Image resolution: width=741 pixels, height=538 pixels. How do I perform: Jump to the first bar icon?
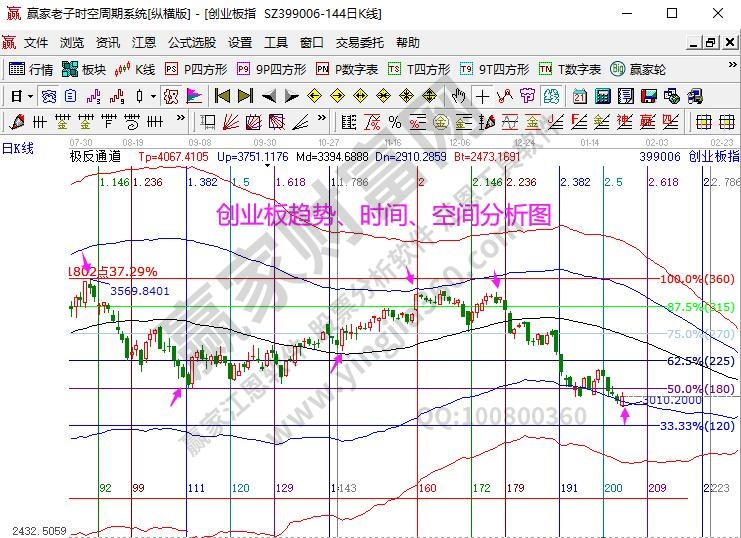point(222,96)
